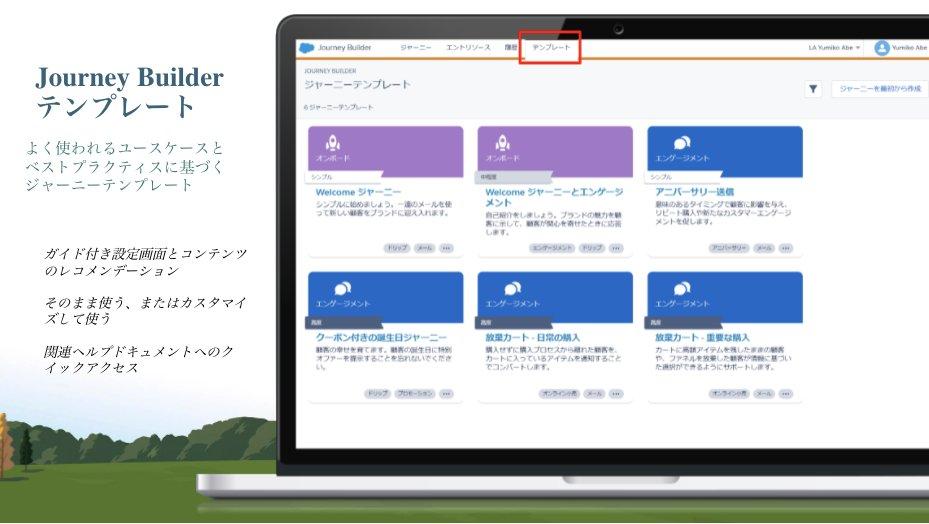Open 放棄カート - 重要な購入 template title
The image size is (929, 524).
[701, 337]
